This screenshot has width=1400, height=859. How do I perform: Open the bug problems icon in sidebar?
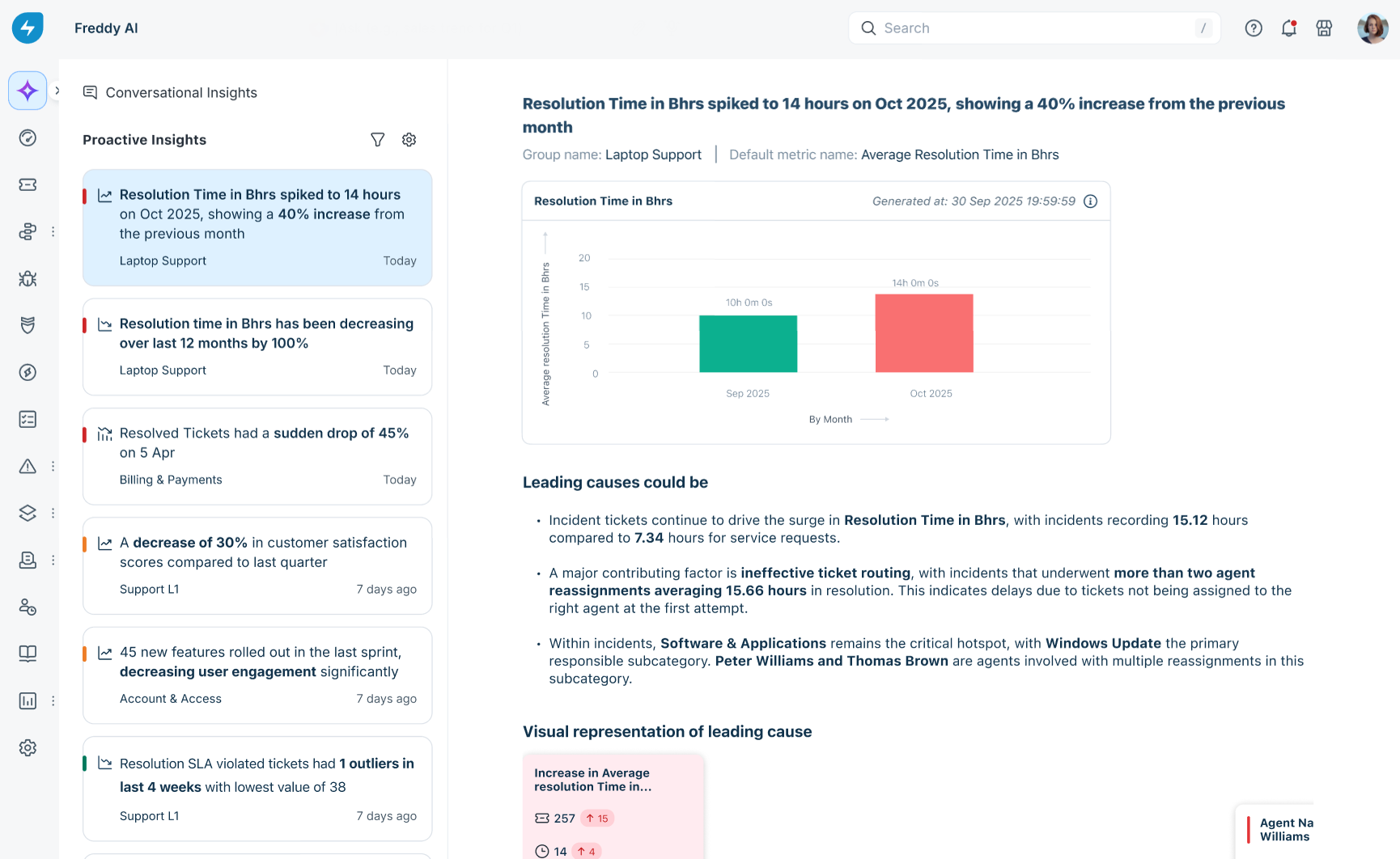(x=28, y=278)
